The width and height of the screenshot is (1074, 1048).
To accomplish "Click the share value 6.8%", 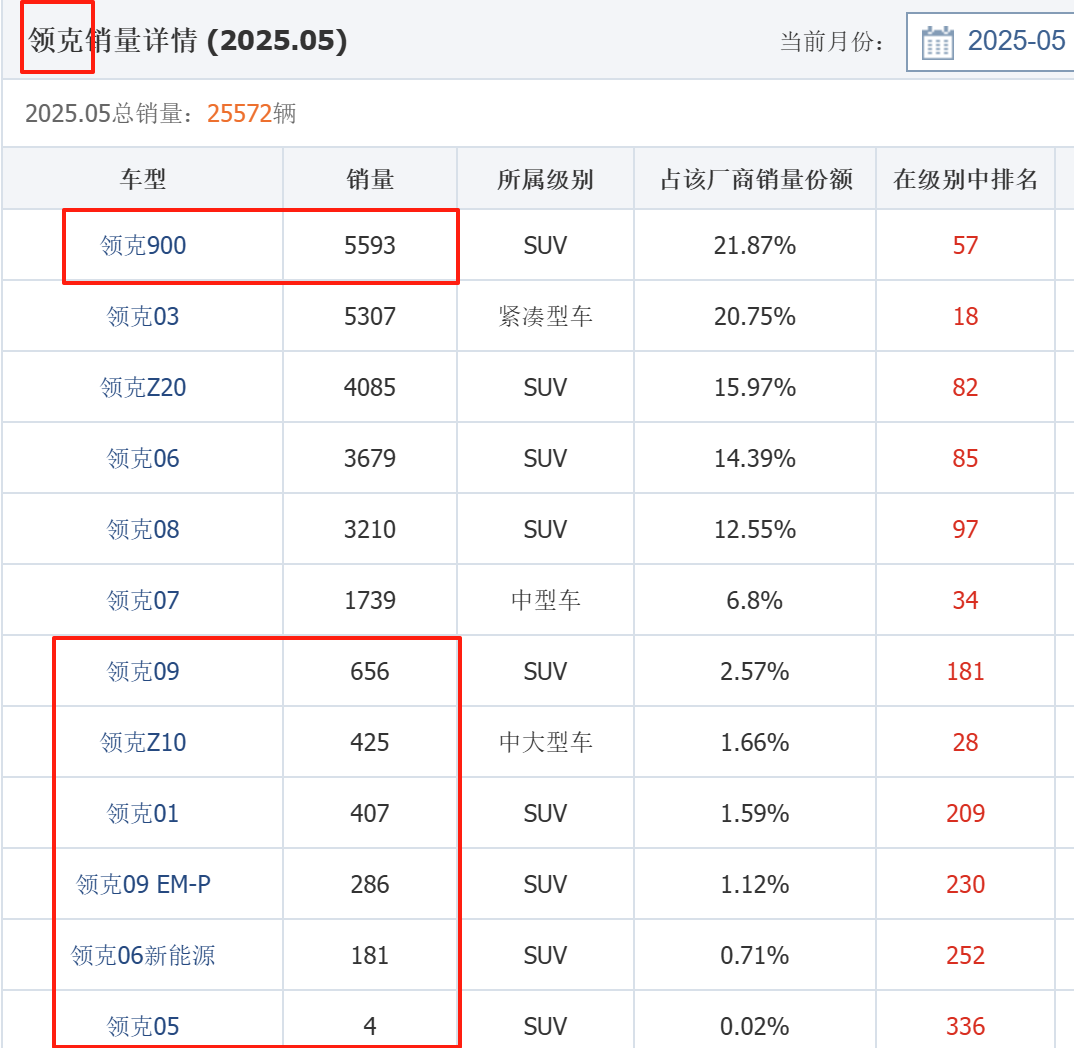I will point(755,601).
